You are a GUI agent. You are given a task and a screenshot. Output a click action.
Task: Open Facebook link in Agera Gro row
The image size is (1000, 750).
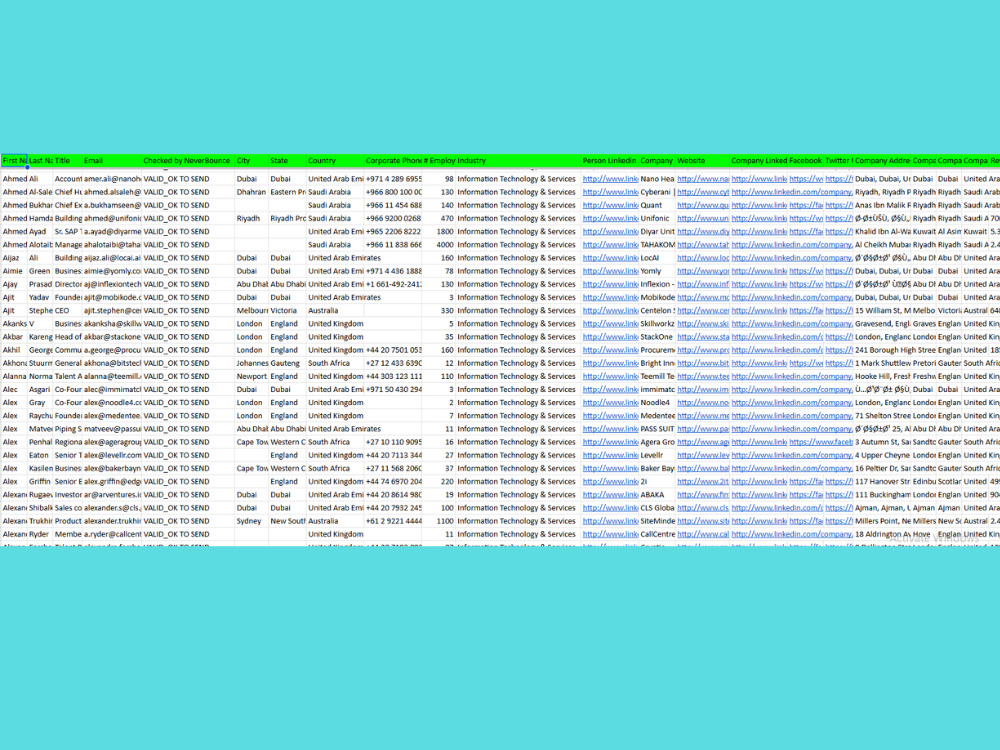[821, 442]
